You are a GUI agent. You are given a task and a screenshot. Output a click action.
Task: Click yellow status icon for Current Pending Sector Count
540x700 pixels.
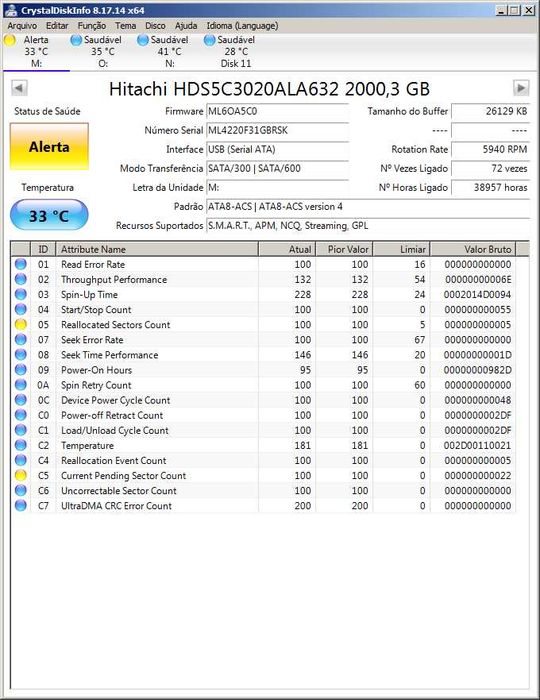point(21,475)
